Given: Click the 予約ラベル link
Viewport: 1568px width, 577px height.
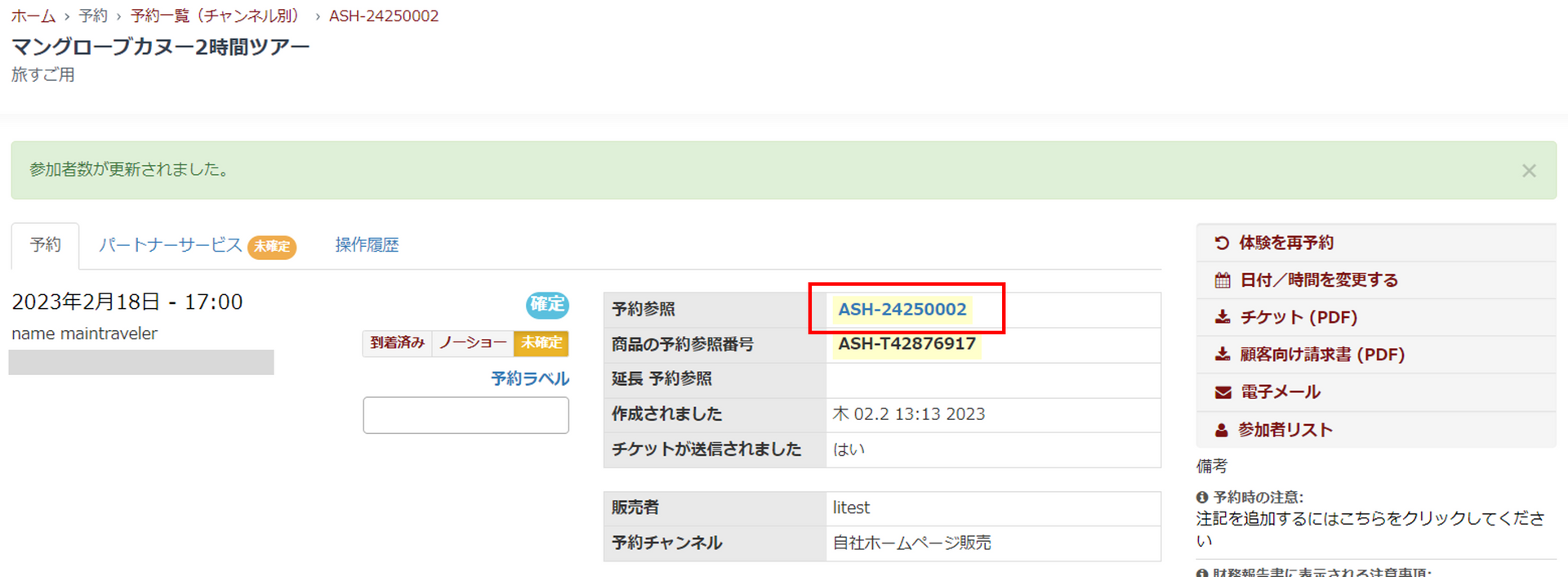Looking at the screenshot, I should pos(529,378).
